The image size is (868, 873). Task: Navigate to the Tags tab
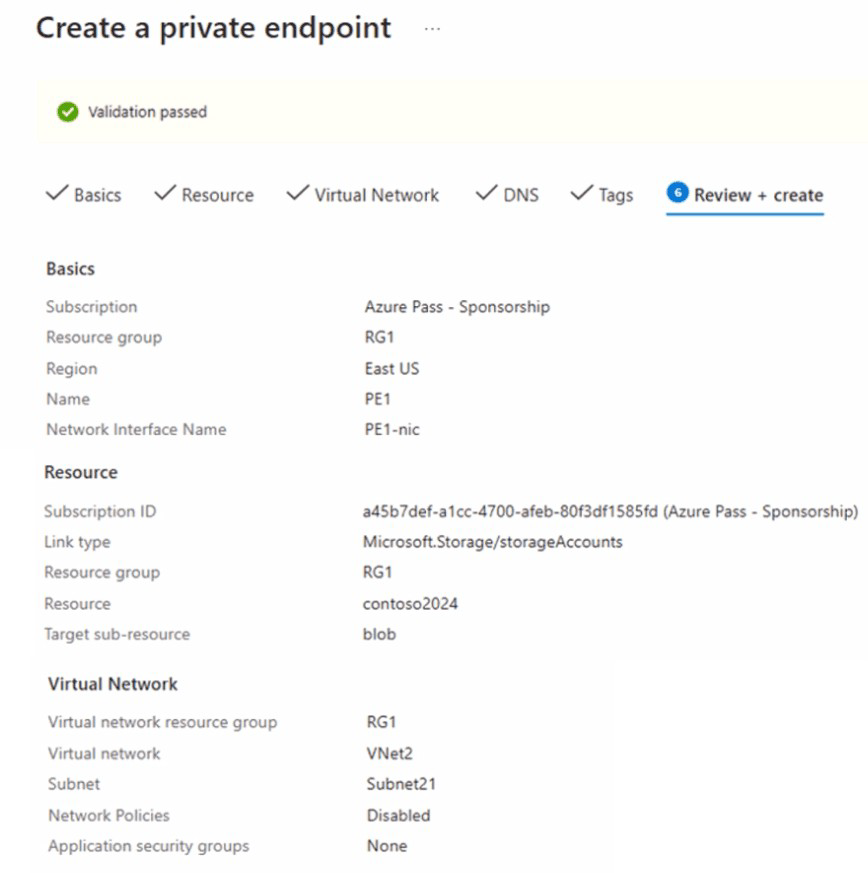pos(615,195)
